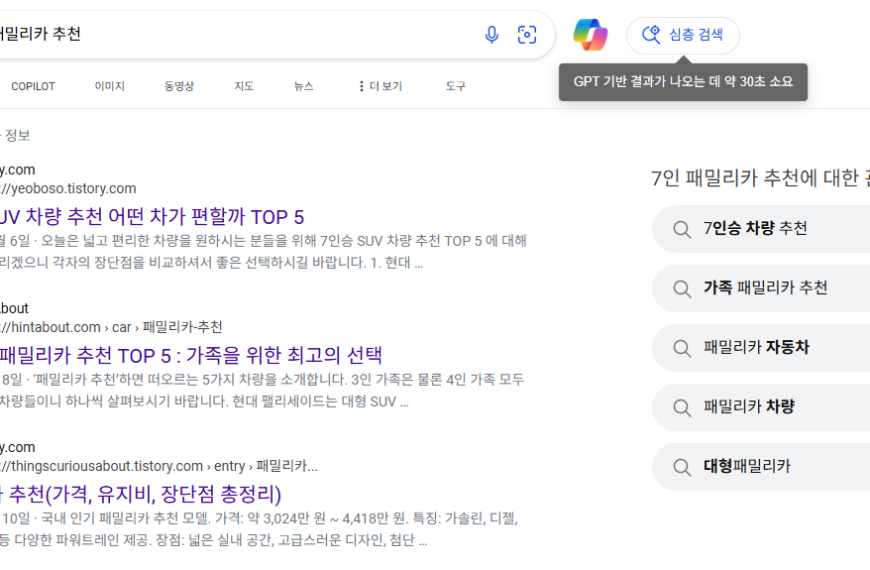Viewport: 870px width, 570px height.
Task: Click magnifier icon beside 패밀리카 자동차
Action: [x=682, y=348]
